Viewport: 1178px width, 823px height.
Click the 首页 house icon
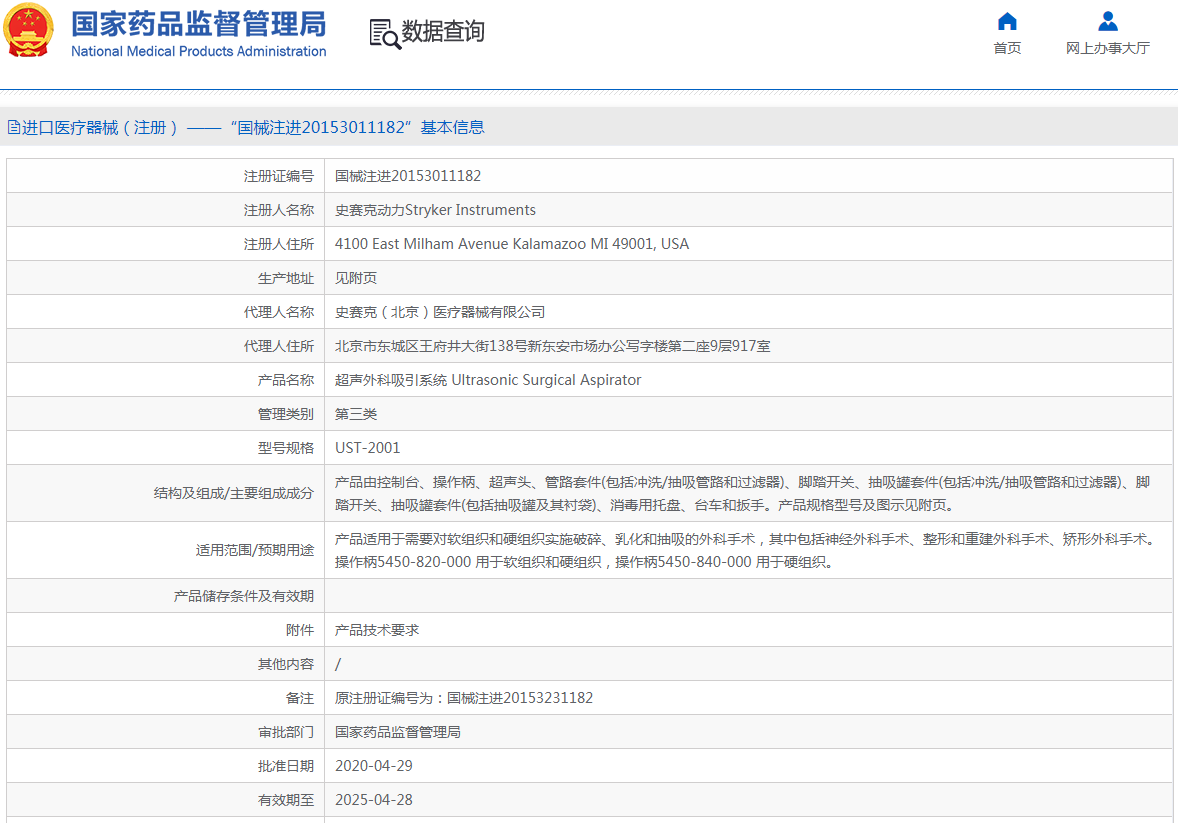(x=1007, y=22)
